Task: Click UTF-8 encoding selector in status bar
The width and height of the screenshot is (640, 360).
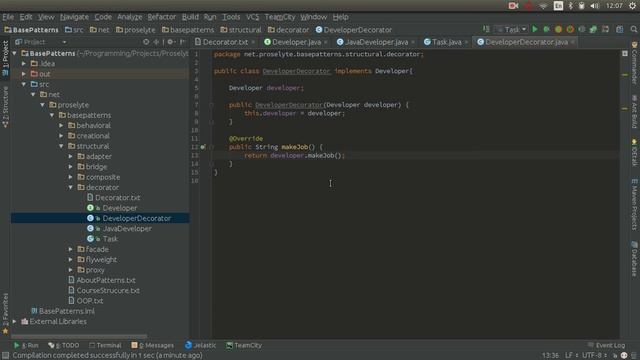Action: point(594,356)
